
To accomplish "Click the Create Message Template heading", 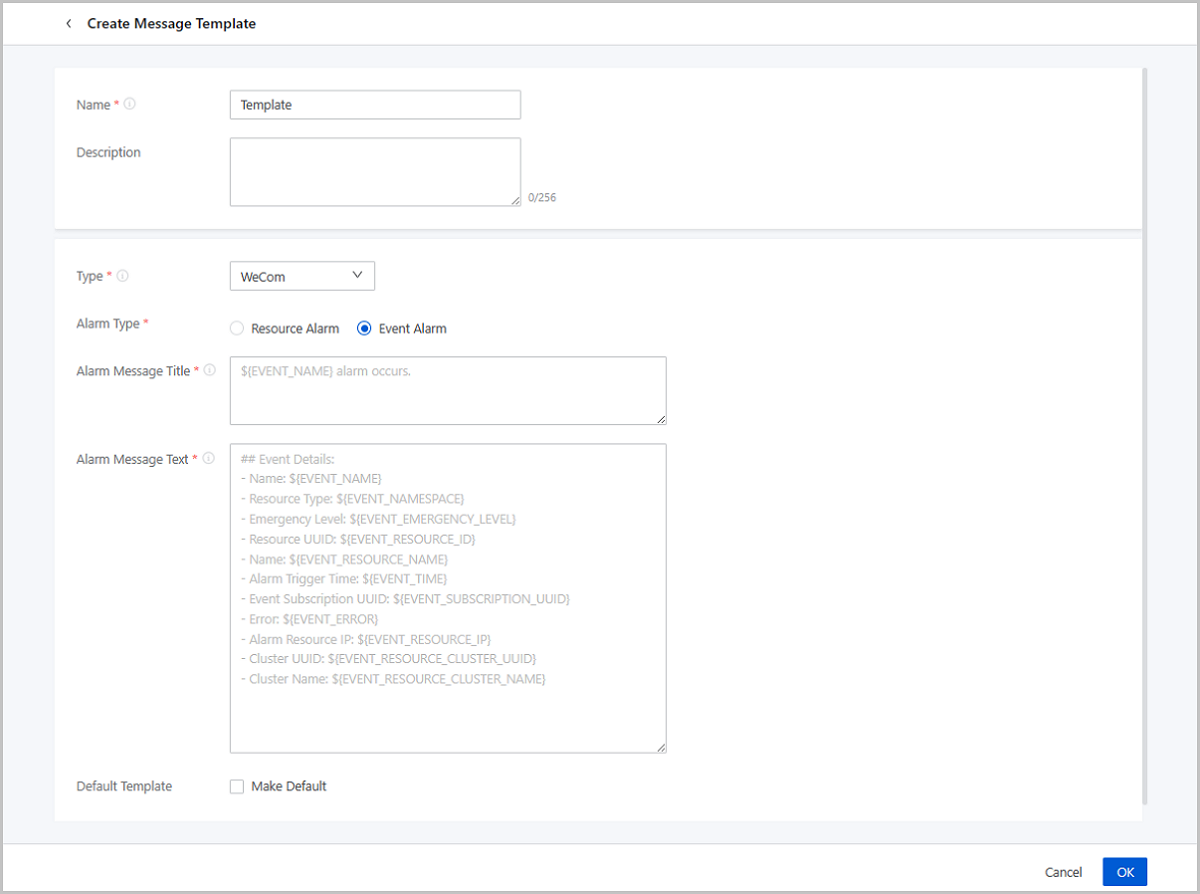I will click(171, 23).
